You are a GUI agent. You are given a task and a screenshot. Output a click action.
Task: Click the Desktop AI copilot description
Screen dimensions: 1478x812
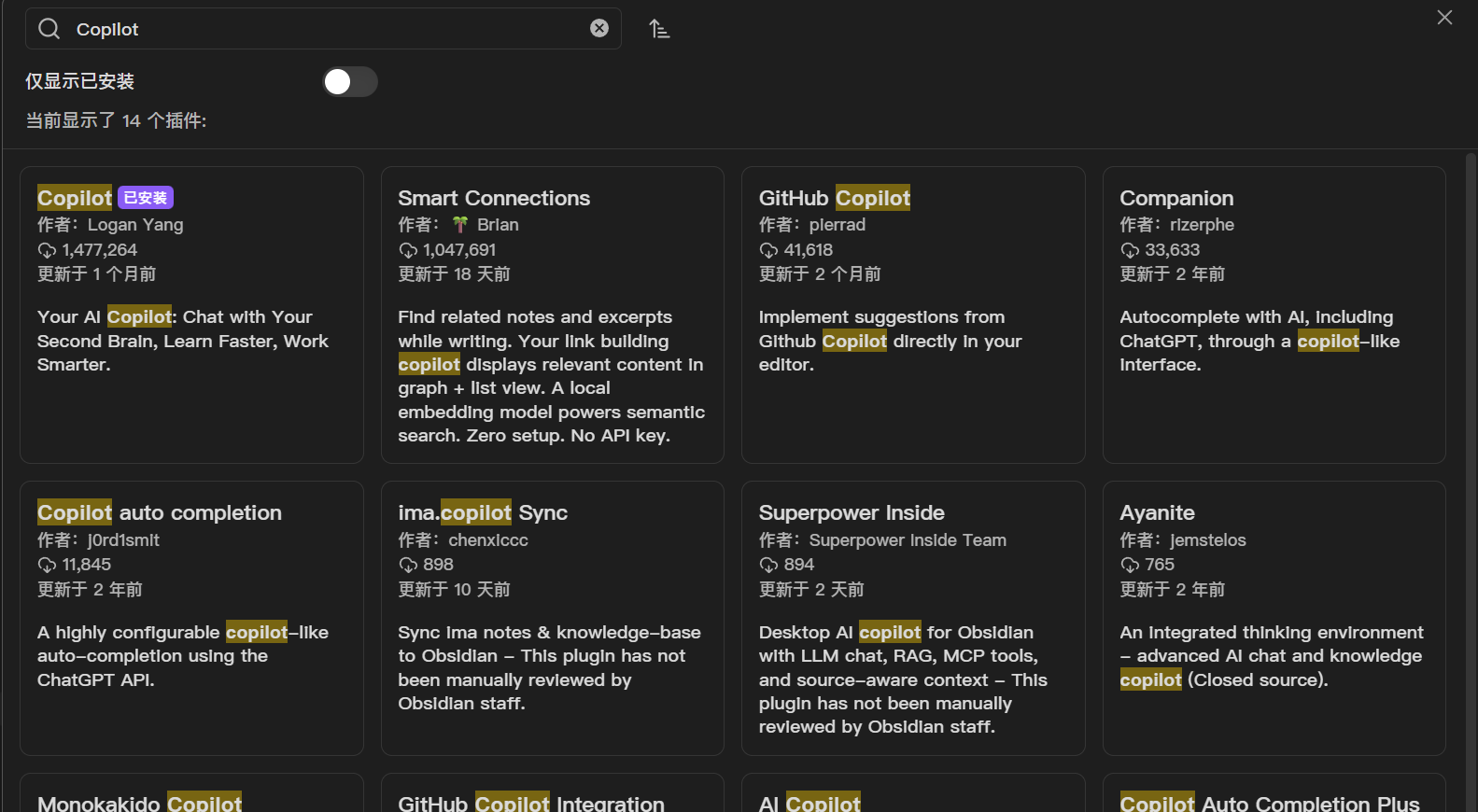tap(903, 679)
